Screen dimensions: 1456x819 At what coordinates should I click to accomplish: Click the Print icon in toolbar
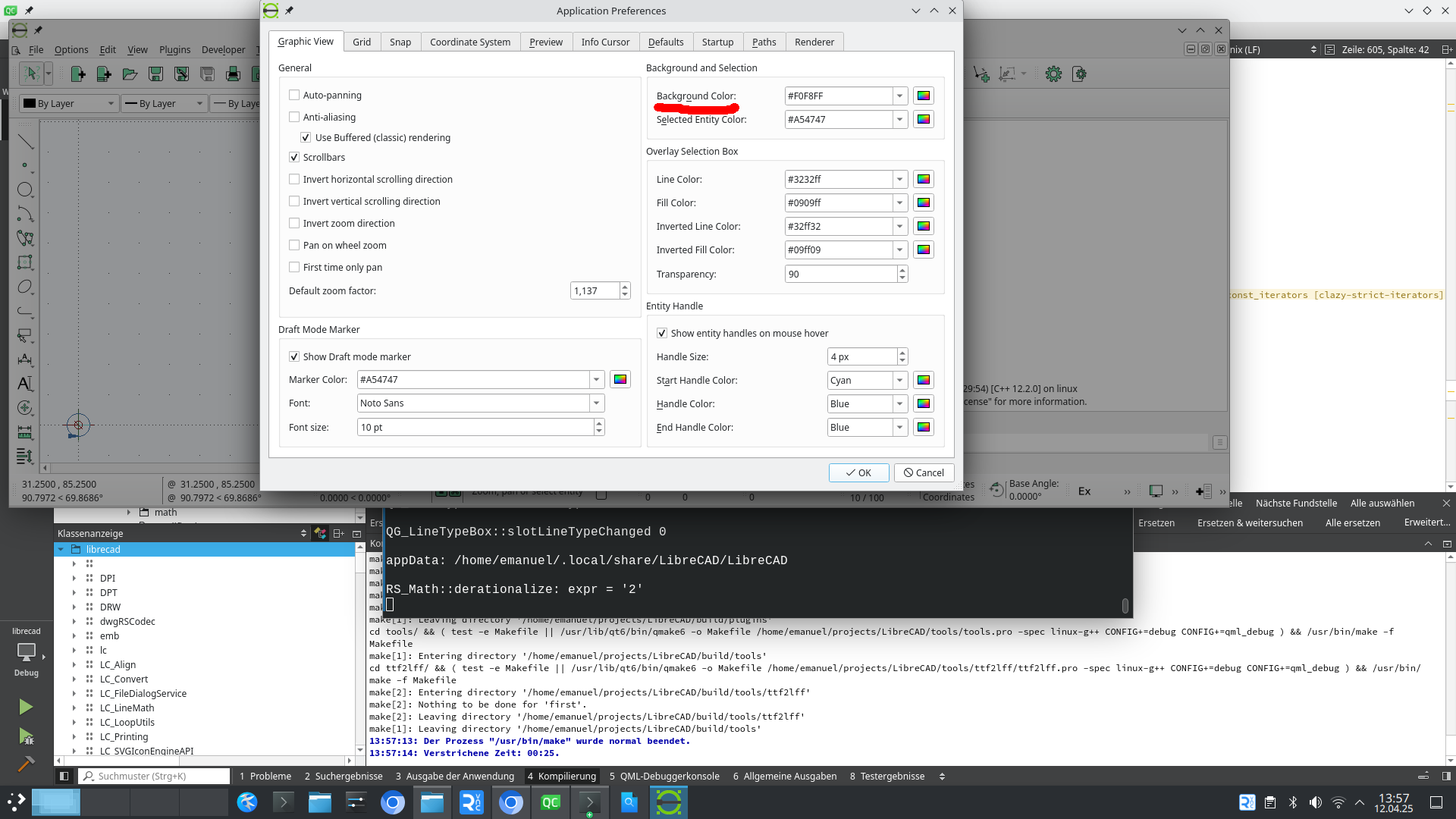click(233, 74)
